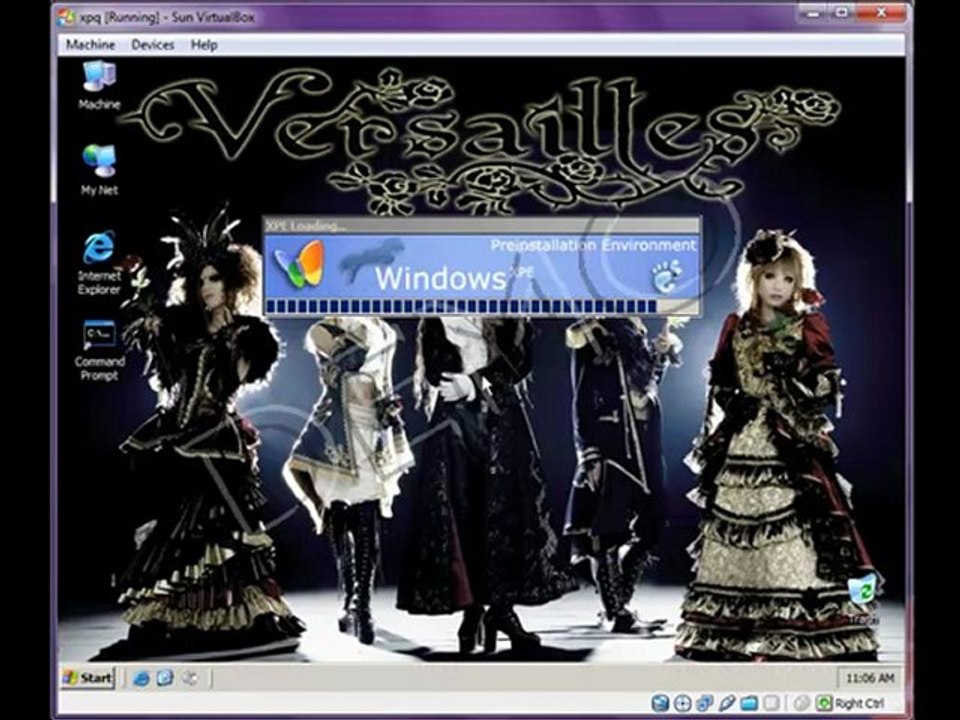Click the USB devices status icon
This screenshot has width=960, height=720.
[727, 703]
